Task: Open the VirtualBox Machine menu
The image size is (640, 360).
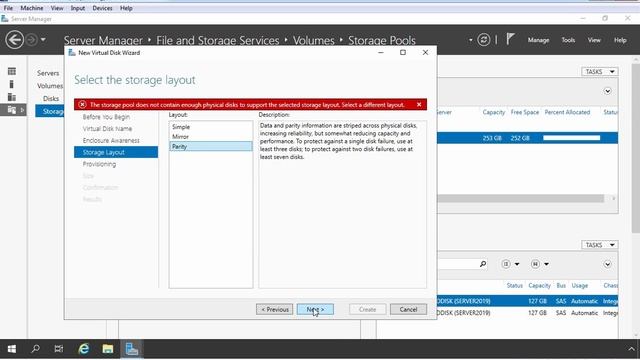Action: [x=32, y=8]
